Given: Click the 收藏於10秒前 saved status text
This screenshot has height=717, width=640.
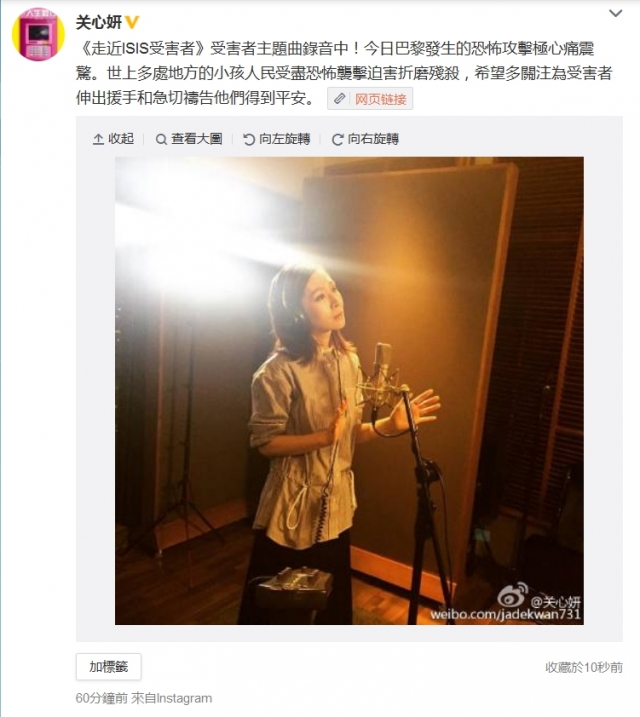Looking at the screenshot, I should pyautogui.click(x=584, y=668).
